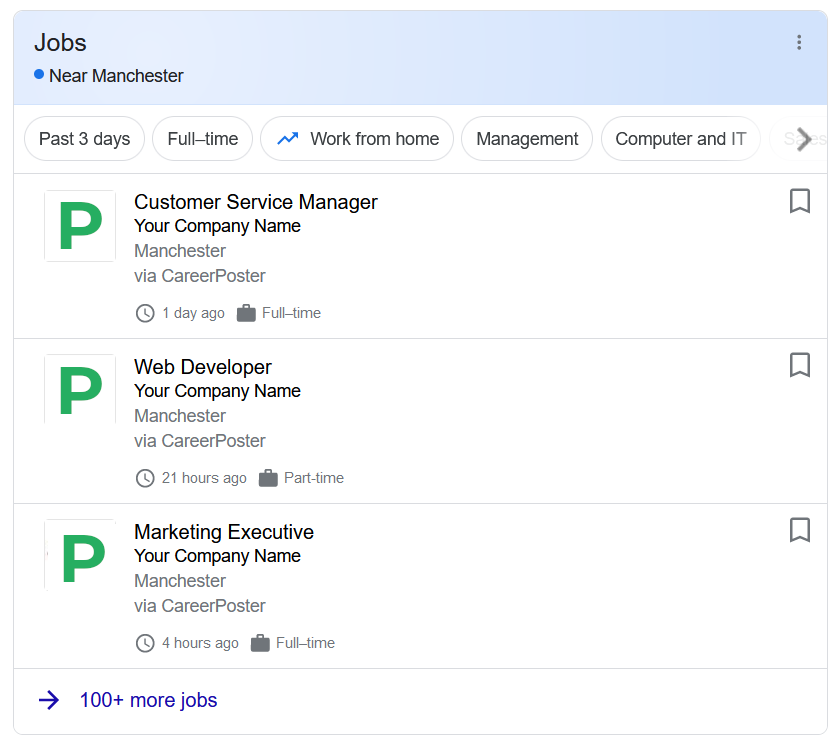Screen dimensions: 837x744
Task: Save the Customer Service Manager job bookmark
Action: [x=799, y=201]
